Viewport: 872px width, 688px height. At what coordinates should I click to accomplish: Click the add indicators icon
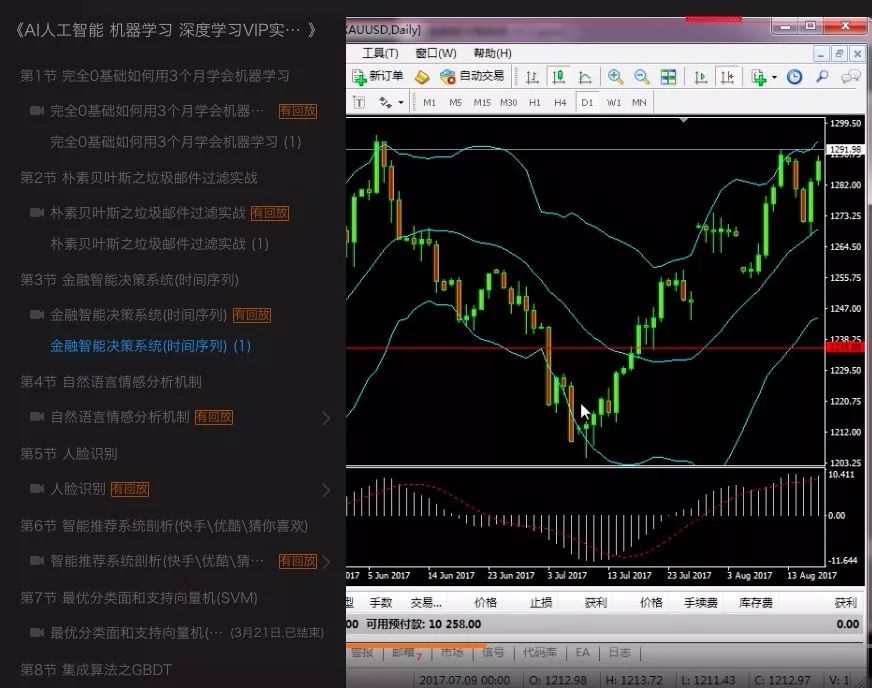click(x=759, y=77)
